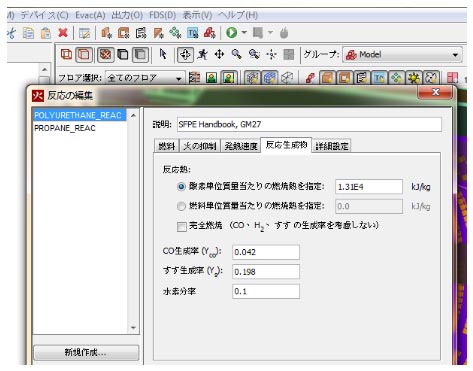Switch to the 燃料 tab

167,146
